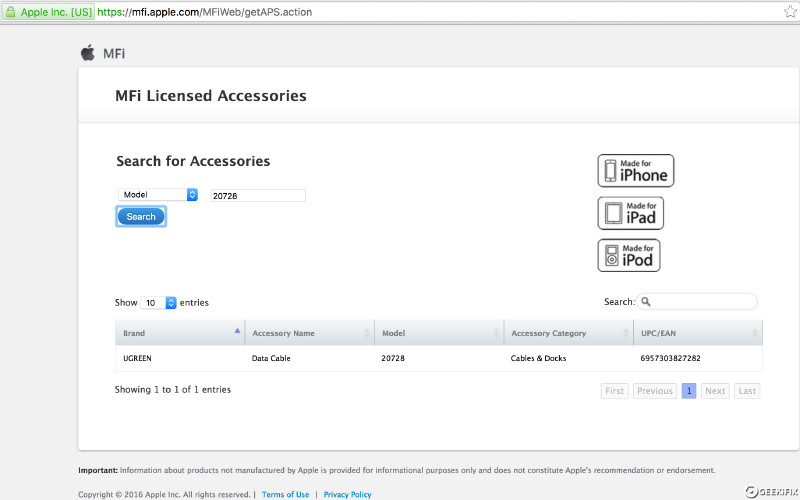This screenshot has height=500, width=800.
Task: Select the UGREEN Data Cable row
Action: [x=438, y=358]
